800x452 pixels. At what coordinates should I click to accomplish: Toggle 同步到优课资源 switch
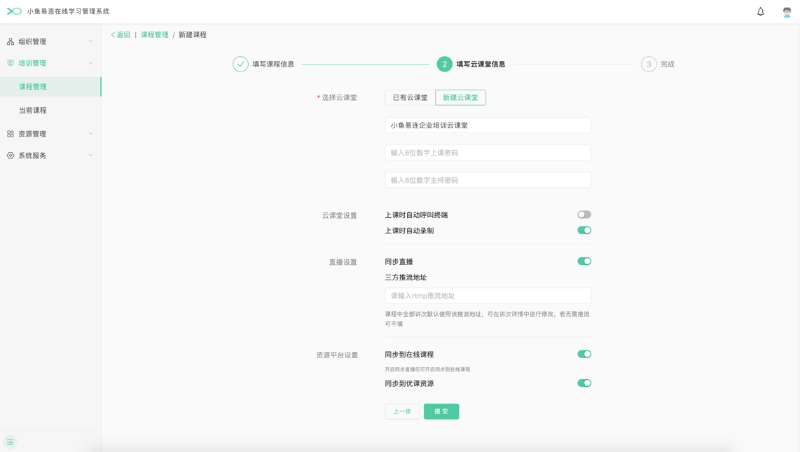pos(584,384)
